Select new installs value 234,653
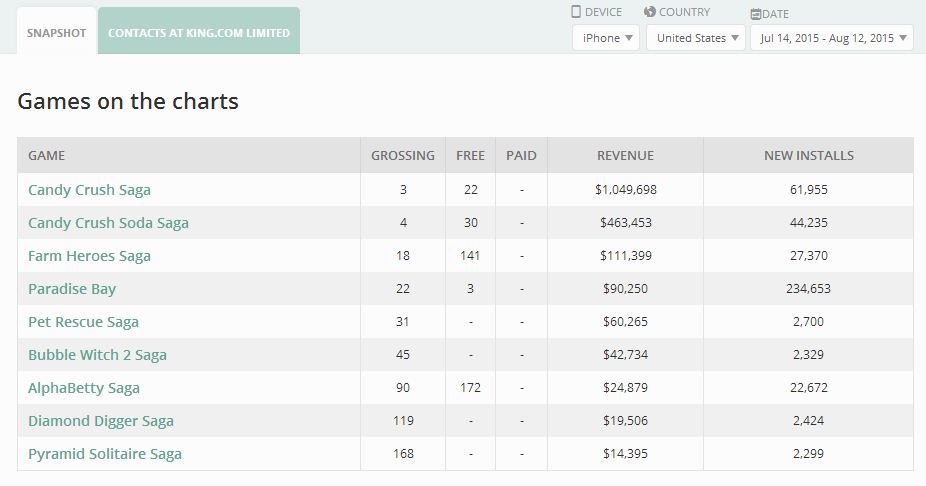 point(808,289)
